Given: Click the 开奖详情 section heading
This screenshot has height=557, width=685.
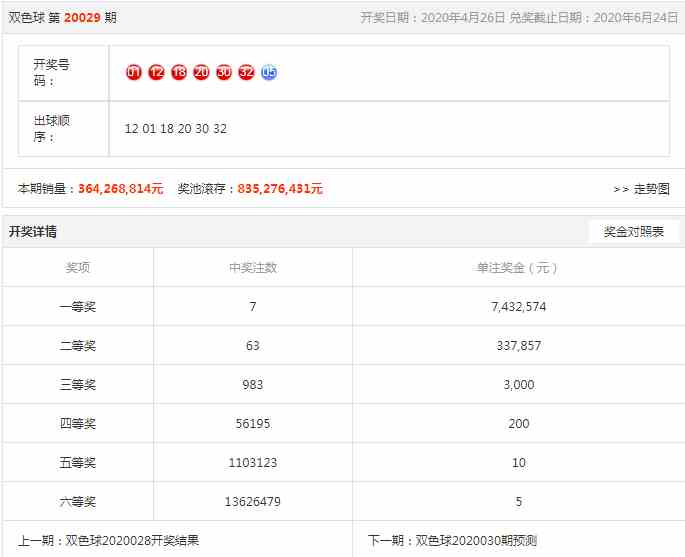Looking at the screenshot, I should pyautogui.click(x=33, y=231).
